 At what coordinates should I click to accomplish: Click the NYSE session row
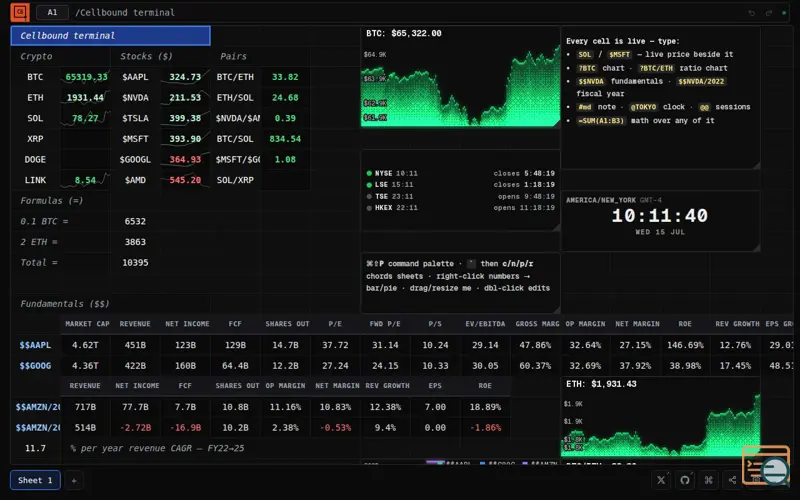pos(460,173)
